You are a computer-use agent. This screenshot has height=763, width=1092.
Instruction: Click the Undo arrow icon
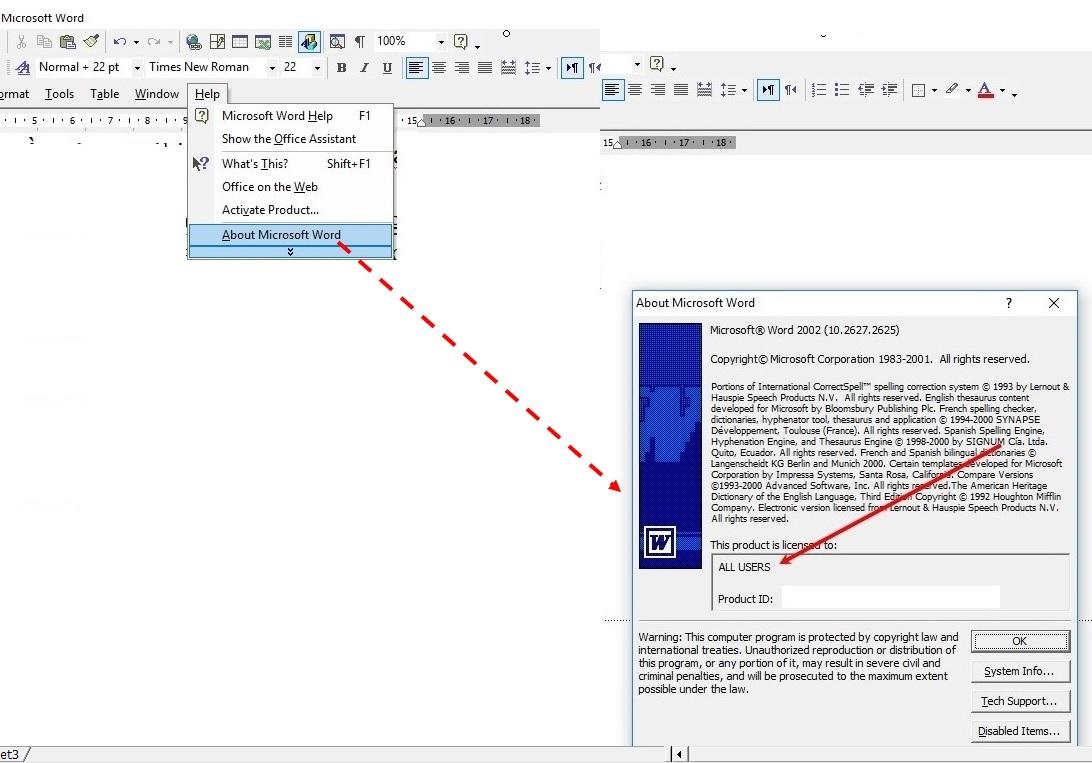120,42
